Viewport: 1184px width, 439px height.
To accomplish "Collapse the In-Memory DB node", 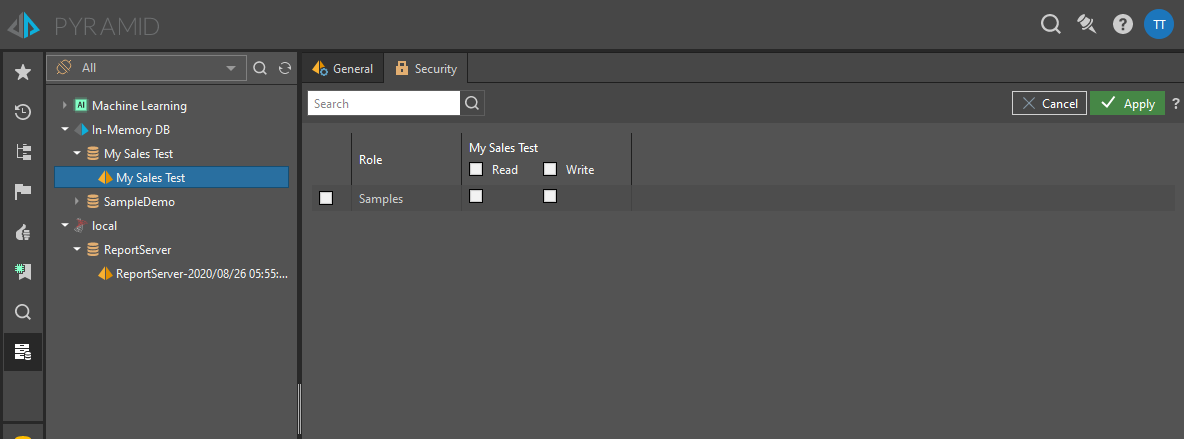I will [x=65, y=129].
